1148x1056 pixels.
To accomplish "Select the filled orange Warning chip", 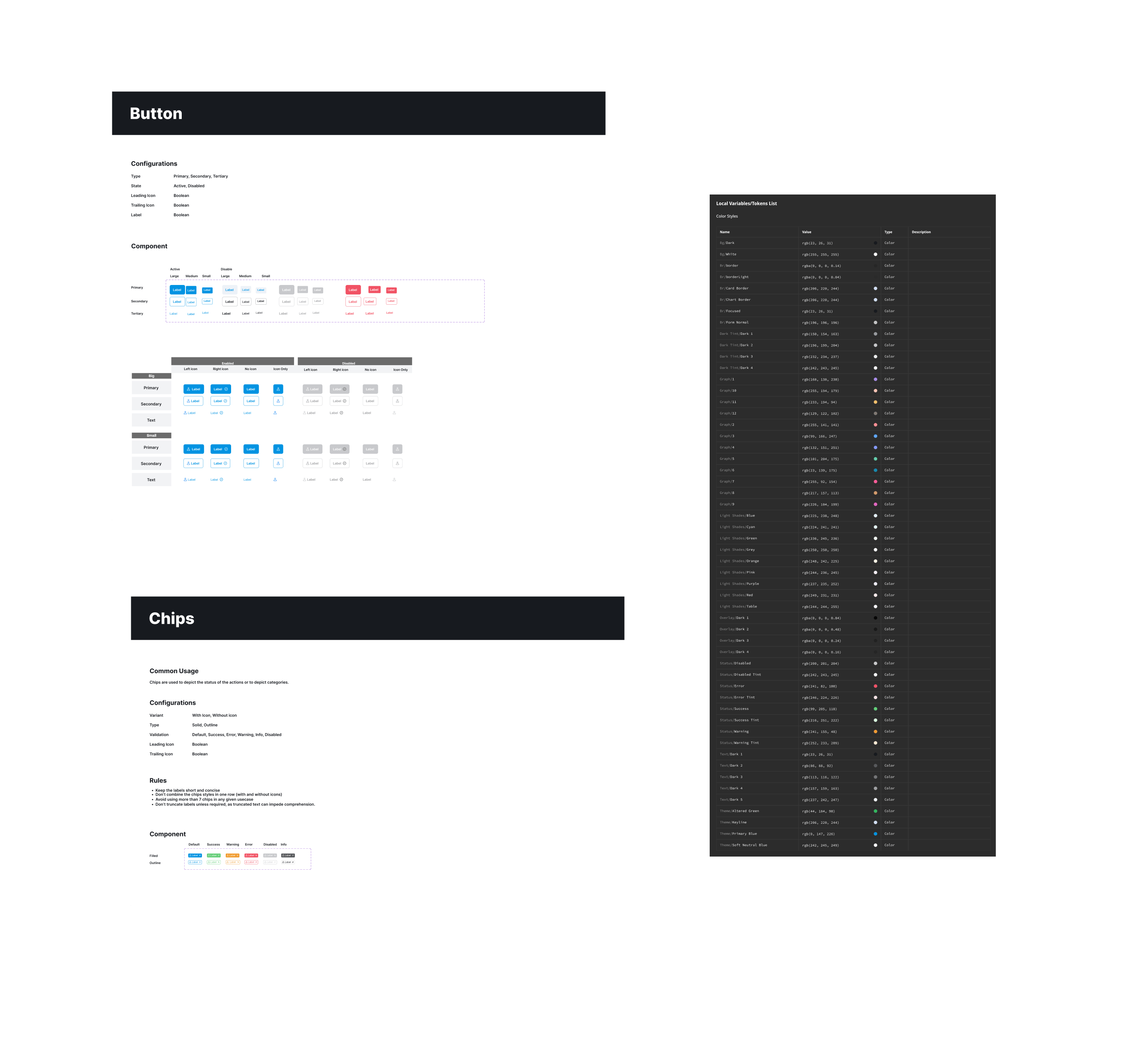I will pos(233,855).
